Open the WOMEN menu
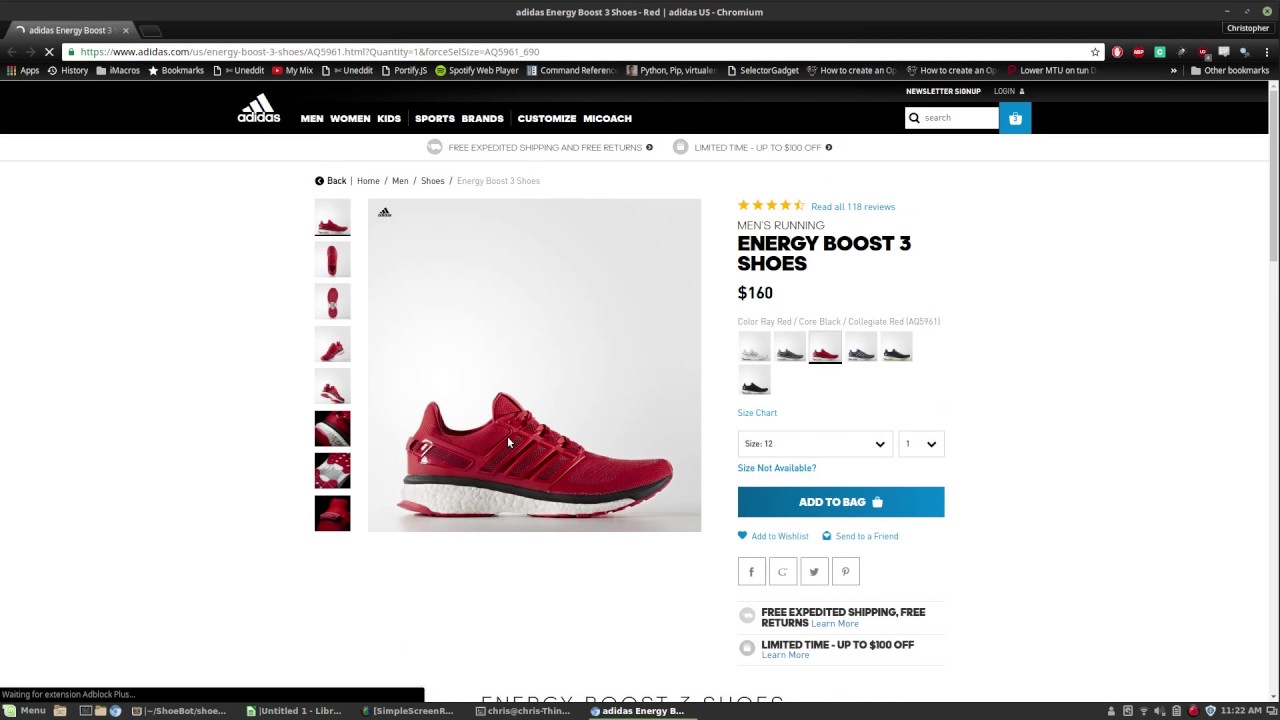Image resolution: width=1280 pixels, height=720 pixels. tap(350, 118)
